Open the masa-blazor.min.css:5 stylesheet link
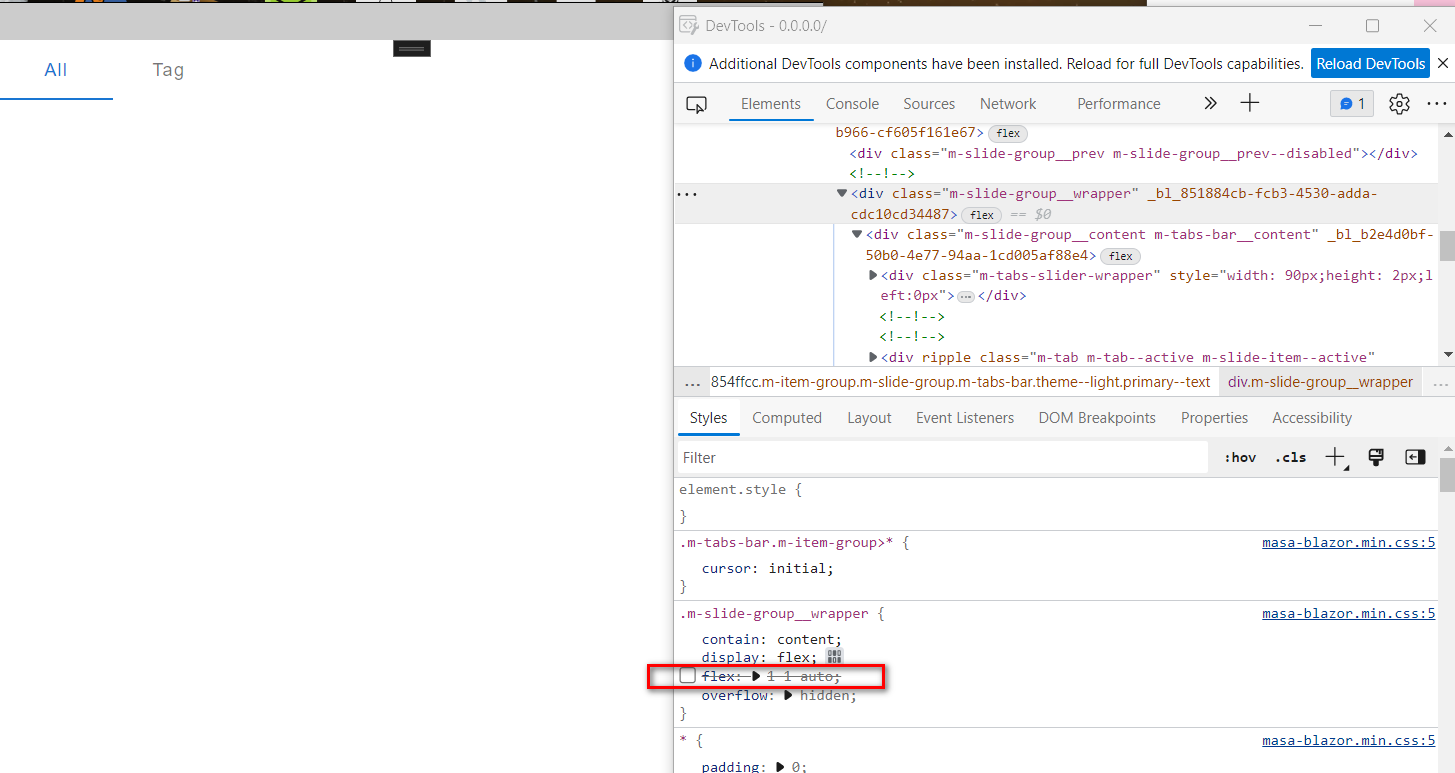 1348,613
